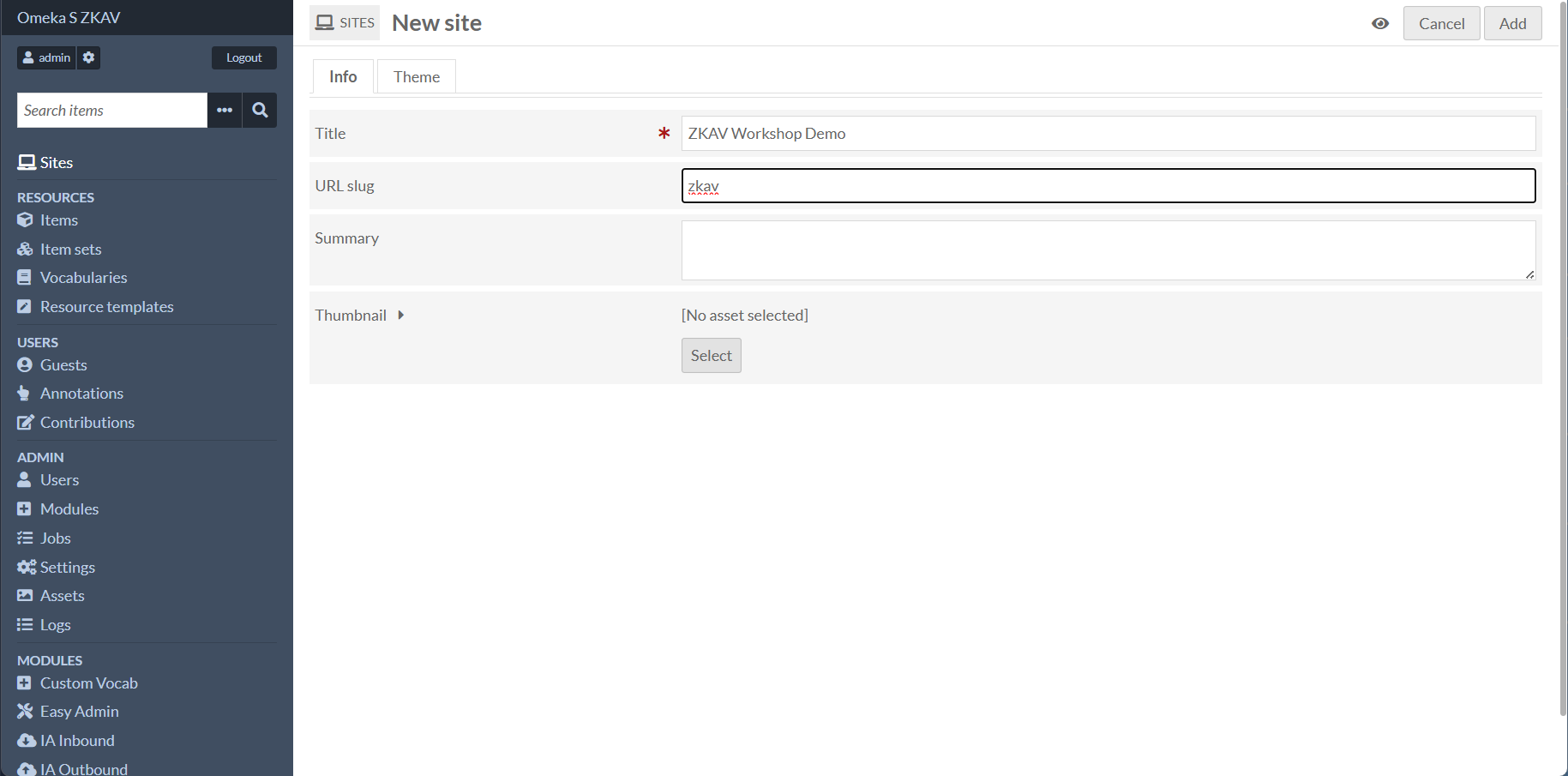Open the Assets page

click(63, 596)
